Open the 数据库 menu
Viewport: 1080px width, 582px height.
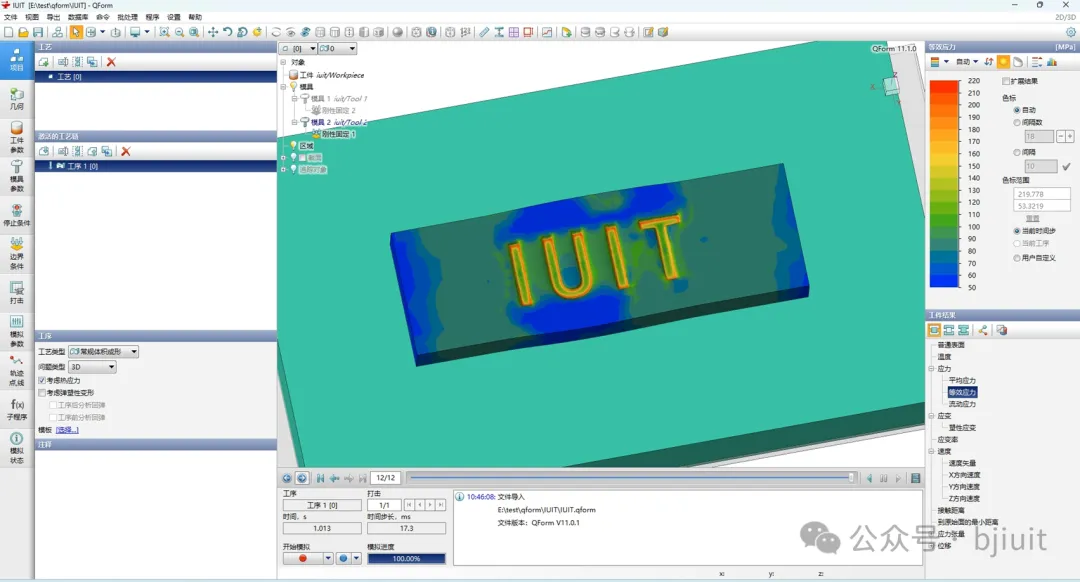(77, 17)
